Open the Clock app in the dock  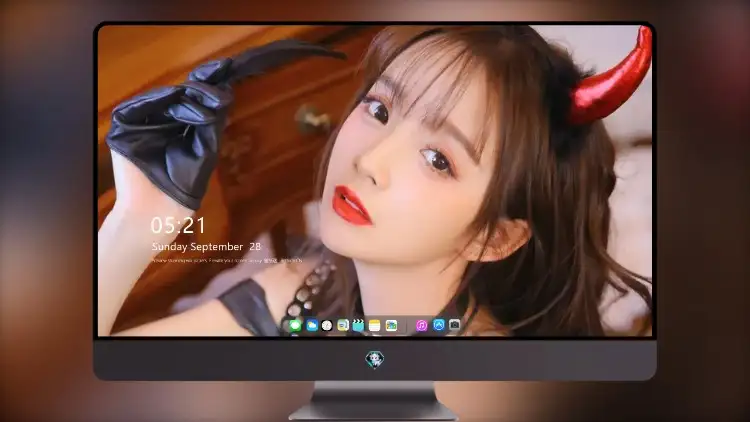point(327,325)
